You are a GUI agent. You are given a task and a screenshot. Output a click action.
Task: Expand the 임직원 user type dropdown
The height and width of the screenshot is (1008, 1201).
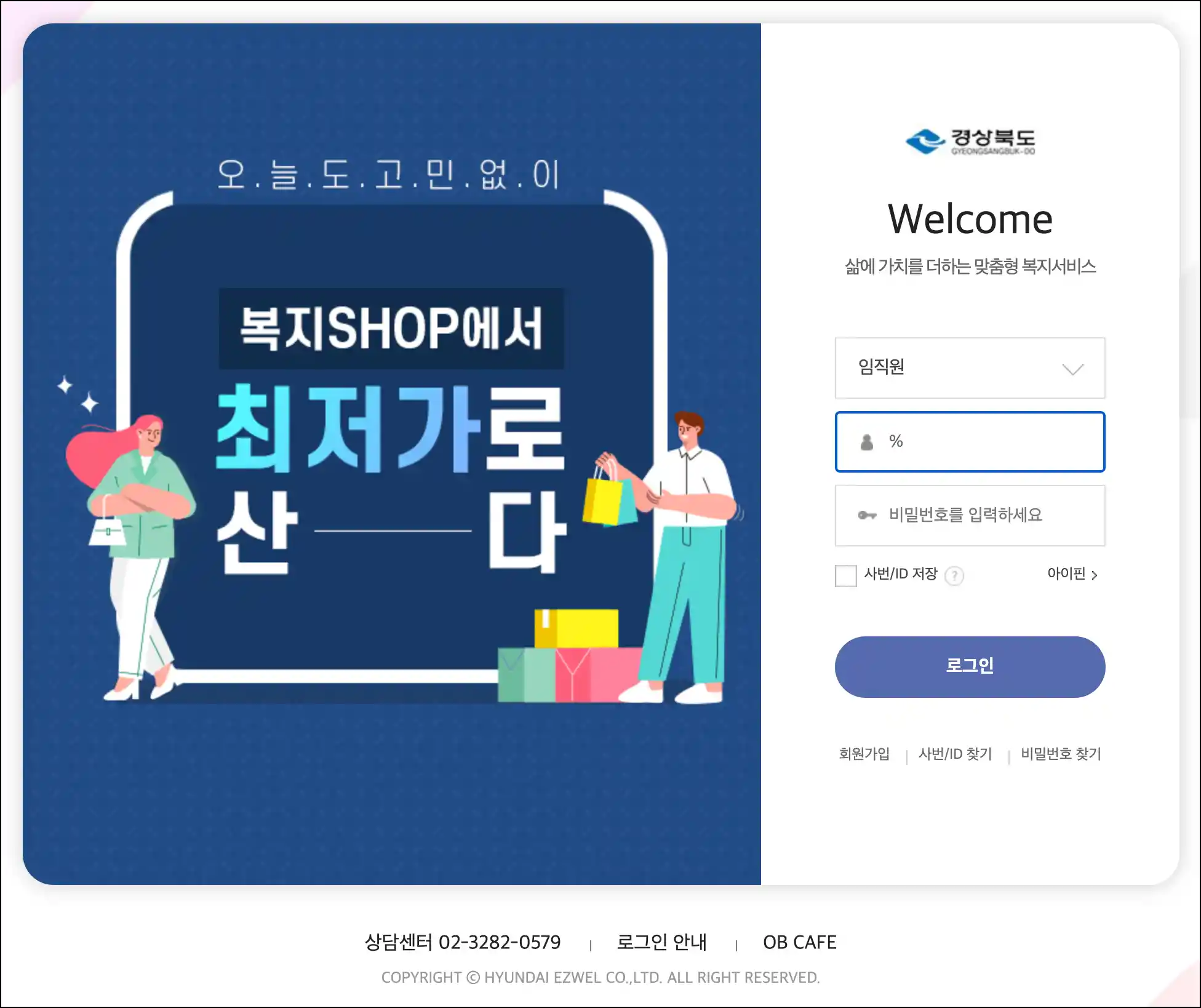point(970,368)
